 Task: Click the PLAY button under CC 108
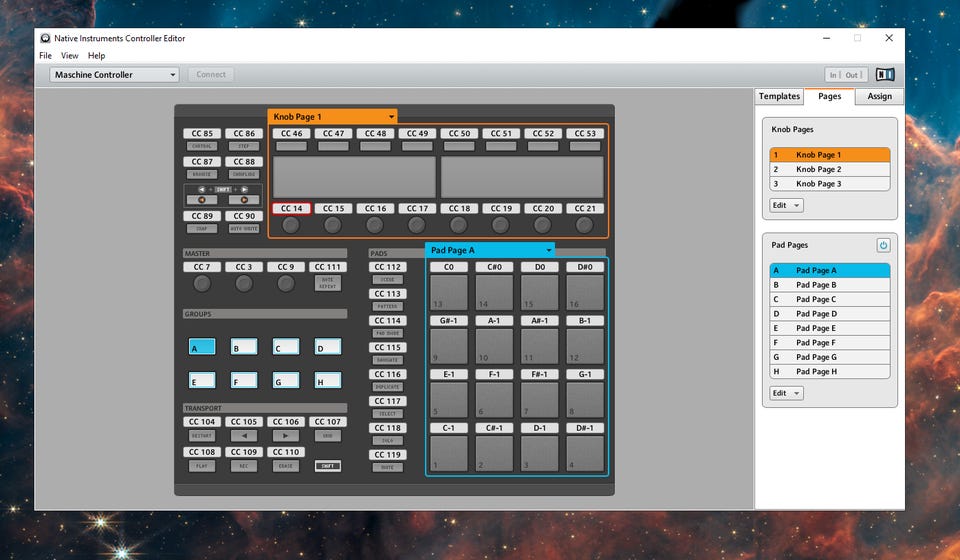tap(202, 466)
